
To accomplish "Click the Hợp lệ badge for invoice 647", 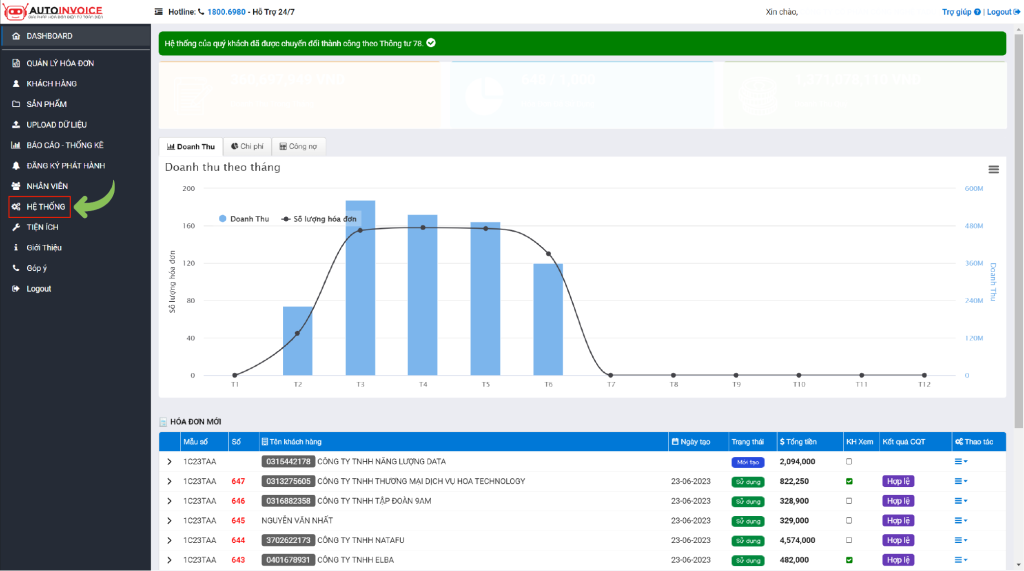I will click(898, 481).
